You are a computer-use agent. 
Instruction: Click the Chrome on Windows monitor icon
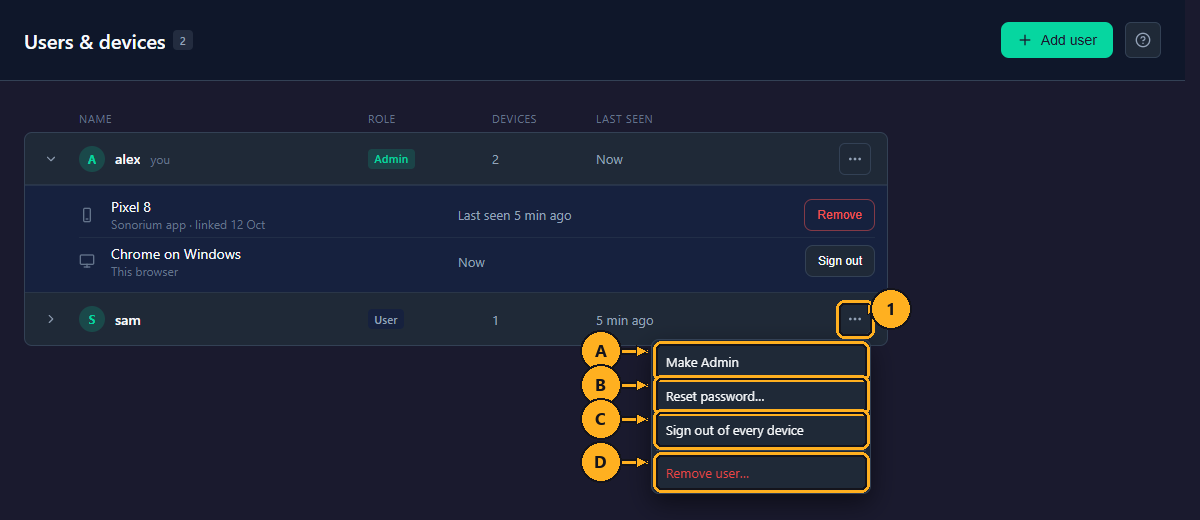tap(87, 261)
